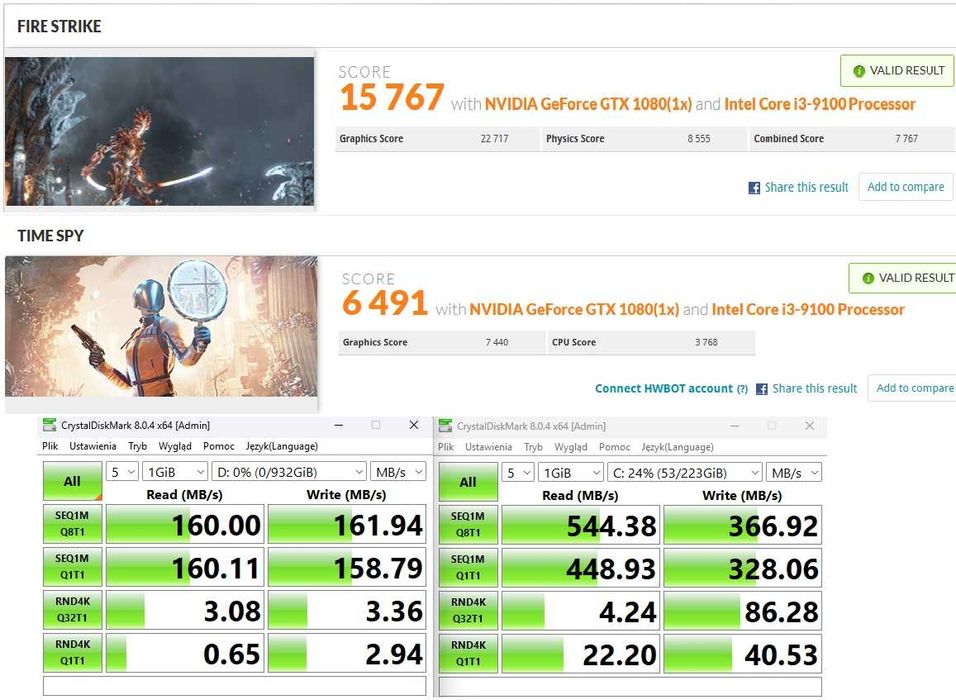The image size is (956, 700).
Task: Share this result link for Fire Strike
Action: click(806, 187)
